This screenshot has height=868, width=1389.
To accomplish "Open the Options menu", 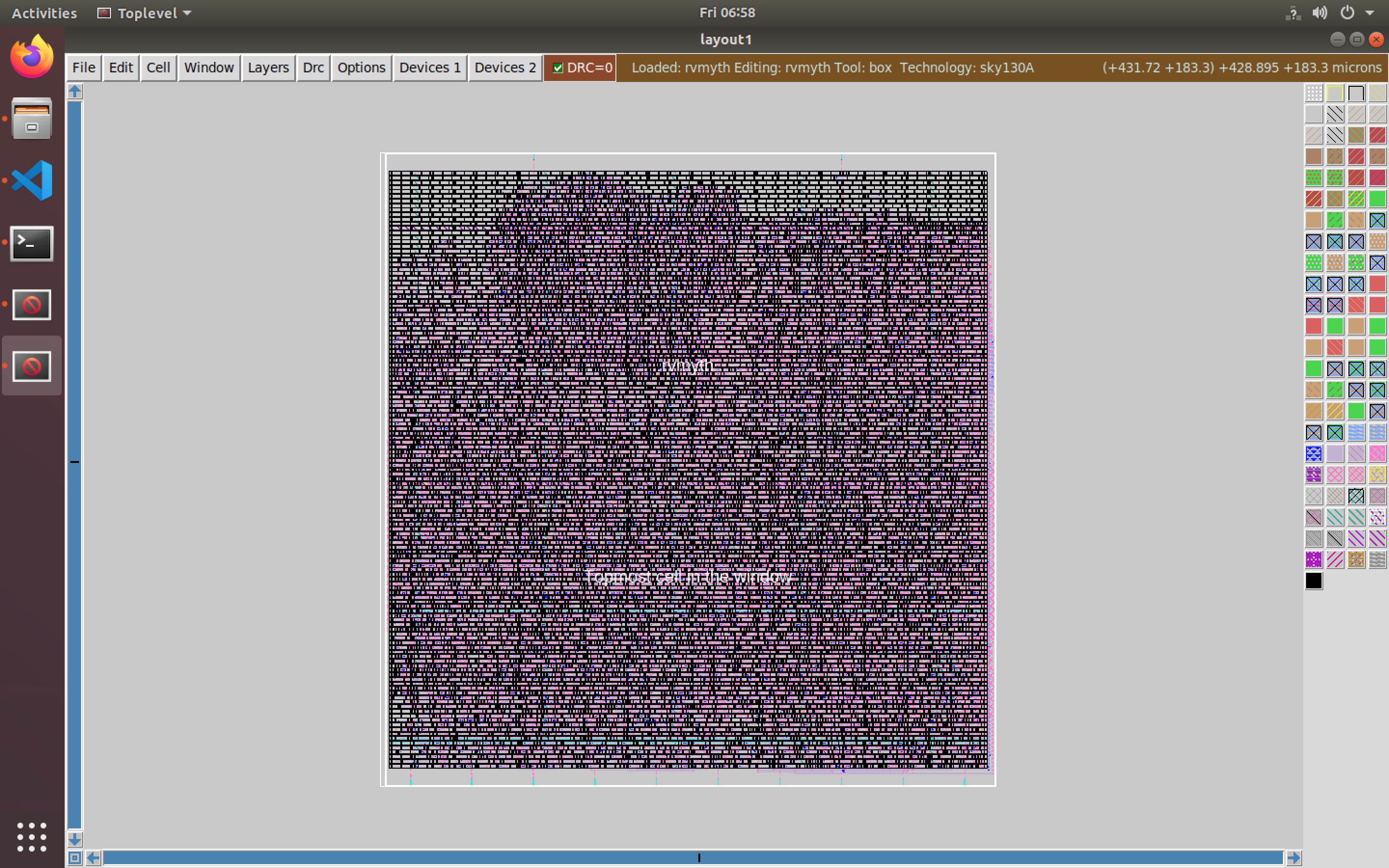I will tap(360, 67).
